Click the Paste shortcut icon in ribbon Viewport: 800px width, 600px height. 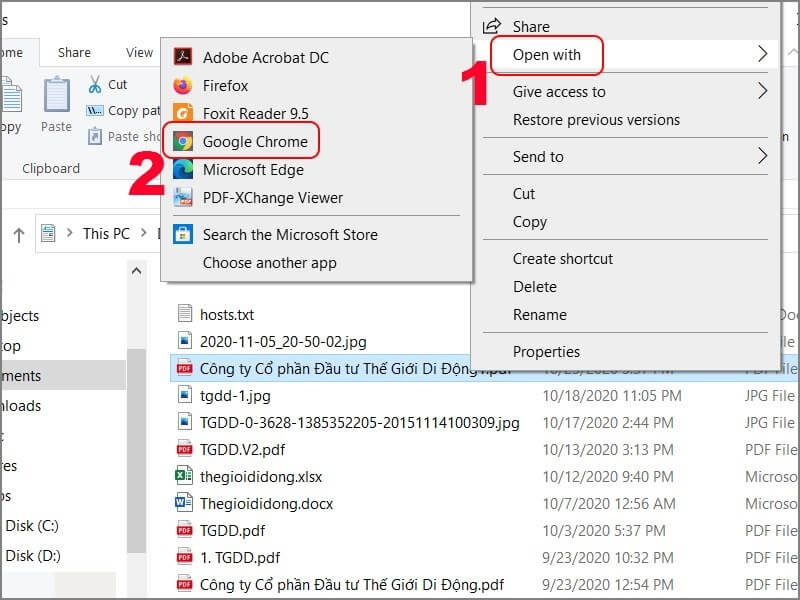tap(95, 136)
